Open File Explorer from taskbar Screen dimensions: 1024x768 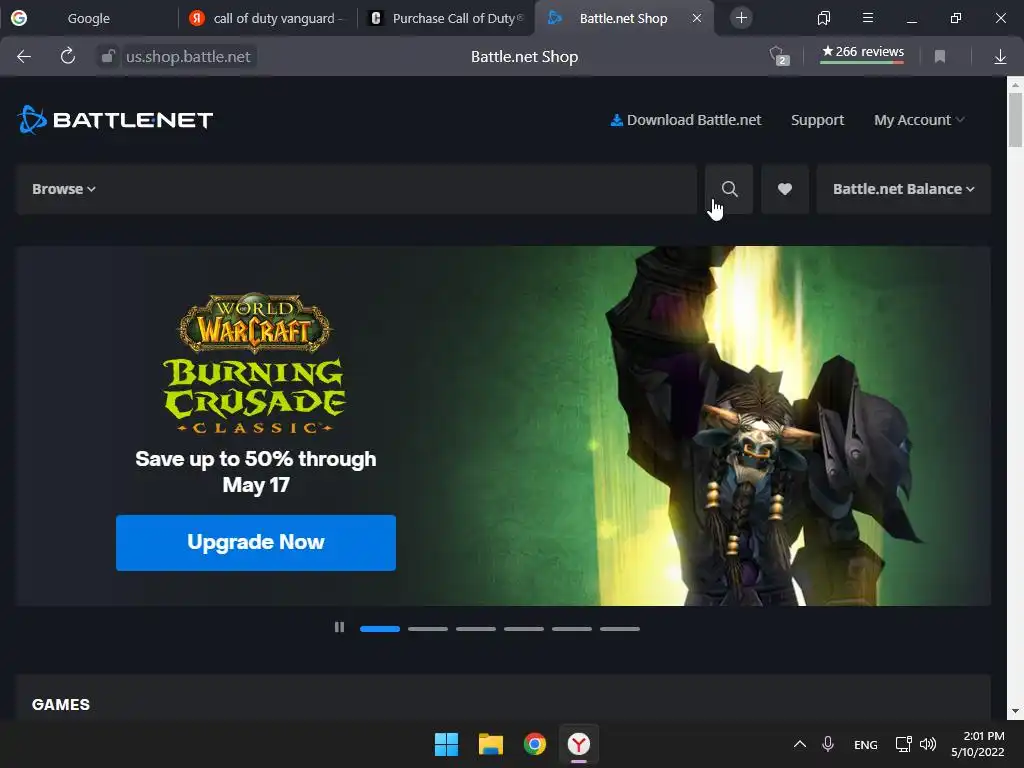pos(490,744)
